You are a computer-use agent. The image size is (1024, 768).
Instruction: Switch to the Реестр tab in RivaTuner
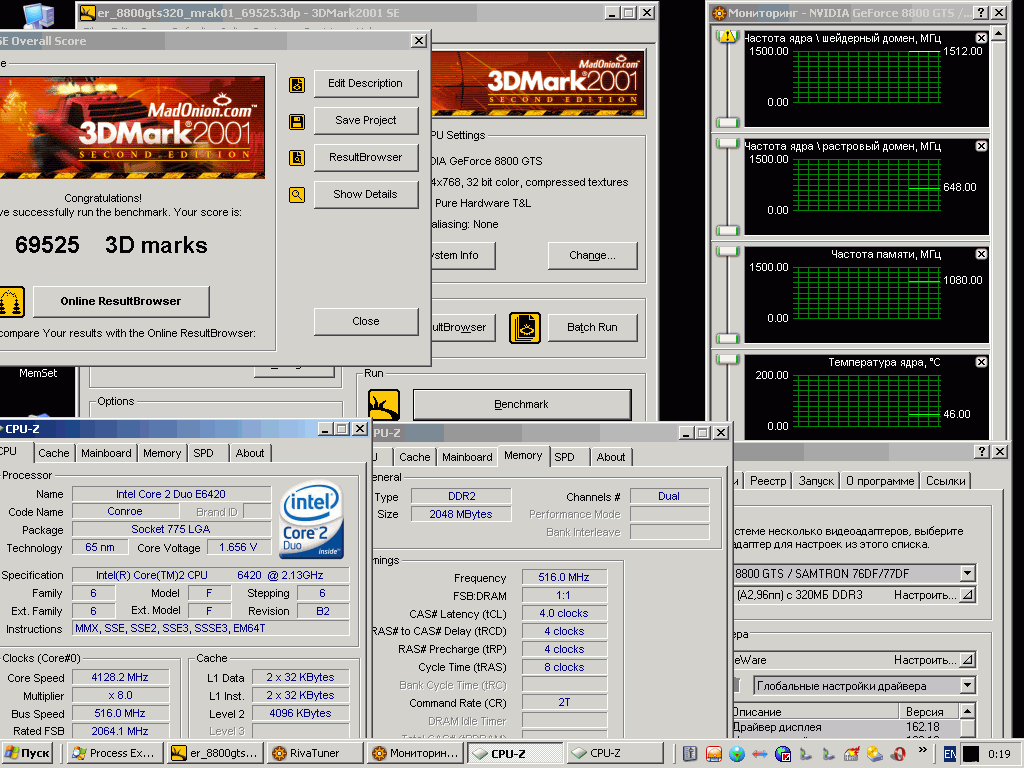(768, 481)
